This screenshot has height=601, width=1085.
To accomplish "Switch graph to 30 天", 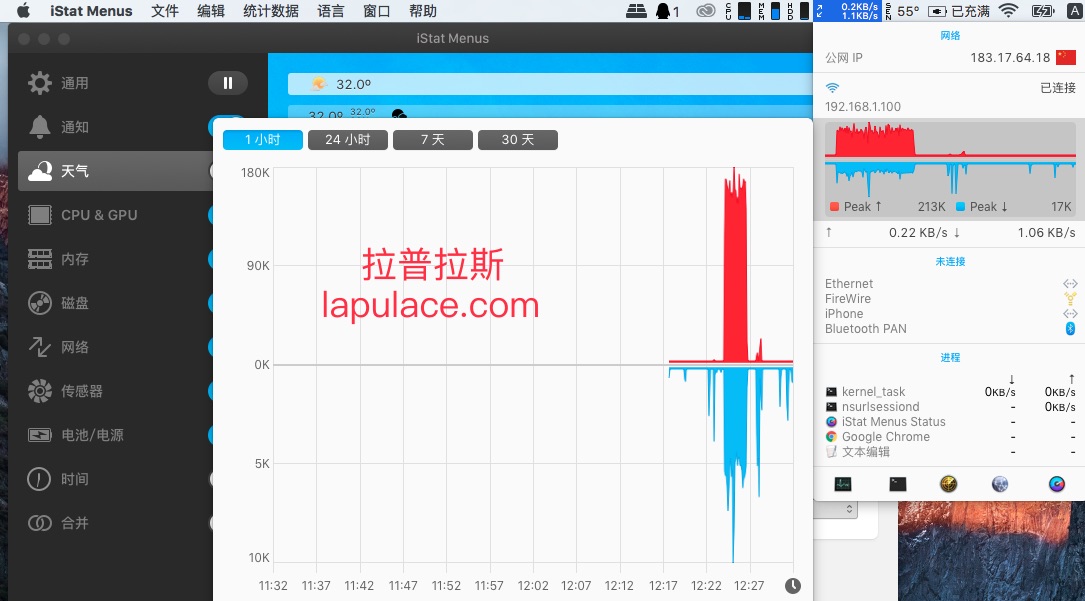I will click(518, 140).
